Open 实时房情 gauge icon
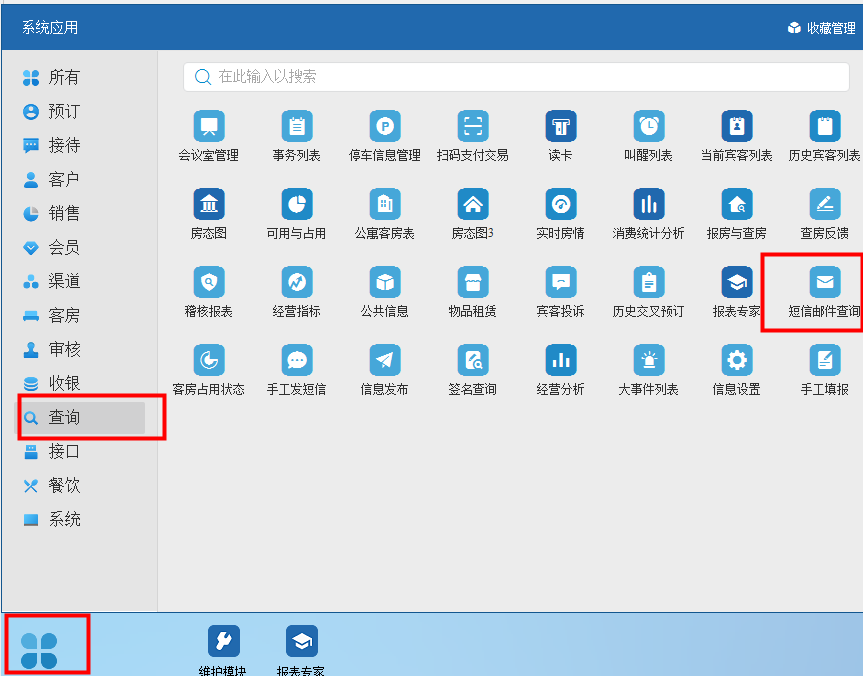The image size is (863, 676). 561,205
